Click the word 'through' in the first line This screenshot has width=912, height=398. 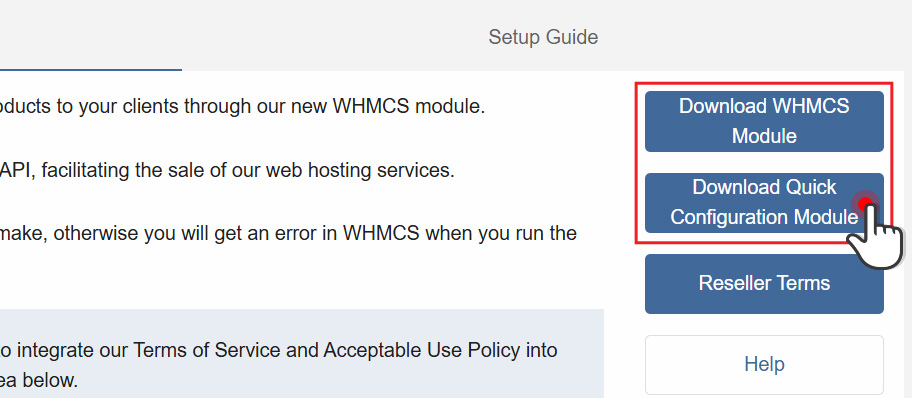(220, 107)
